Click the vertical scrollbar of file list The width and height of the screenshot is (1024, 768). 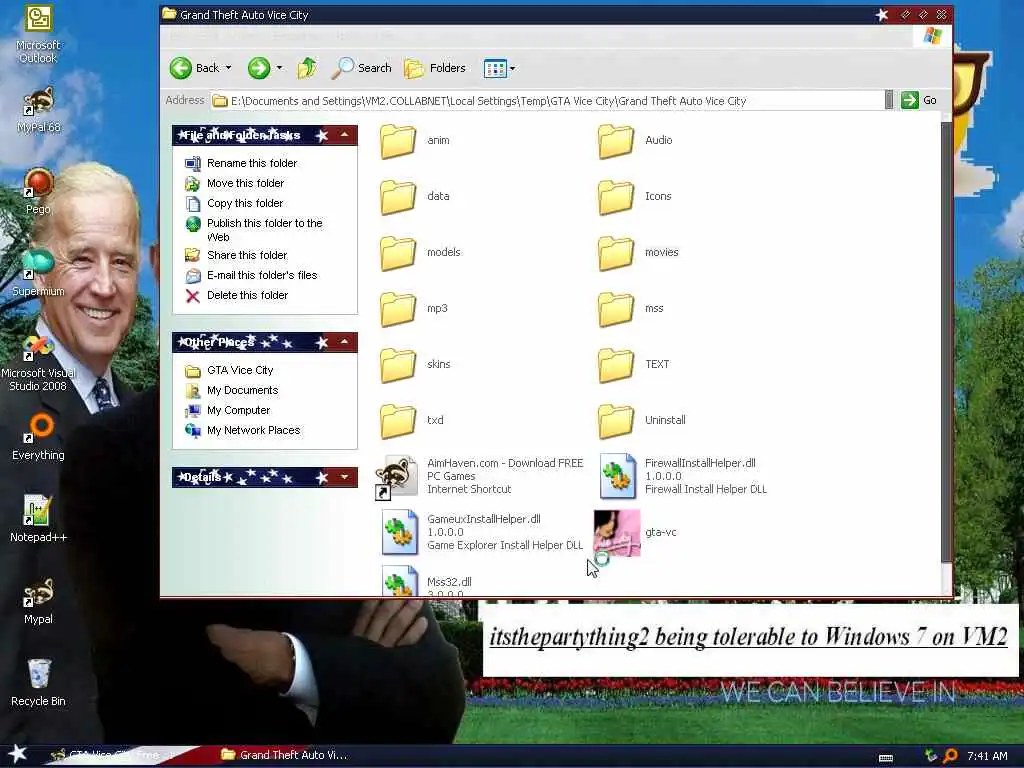(x=946, y=340)
